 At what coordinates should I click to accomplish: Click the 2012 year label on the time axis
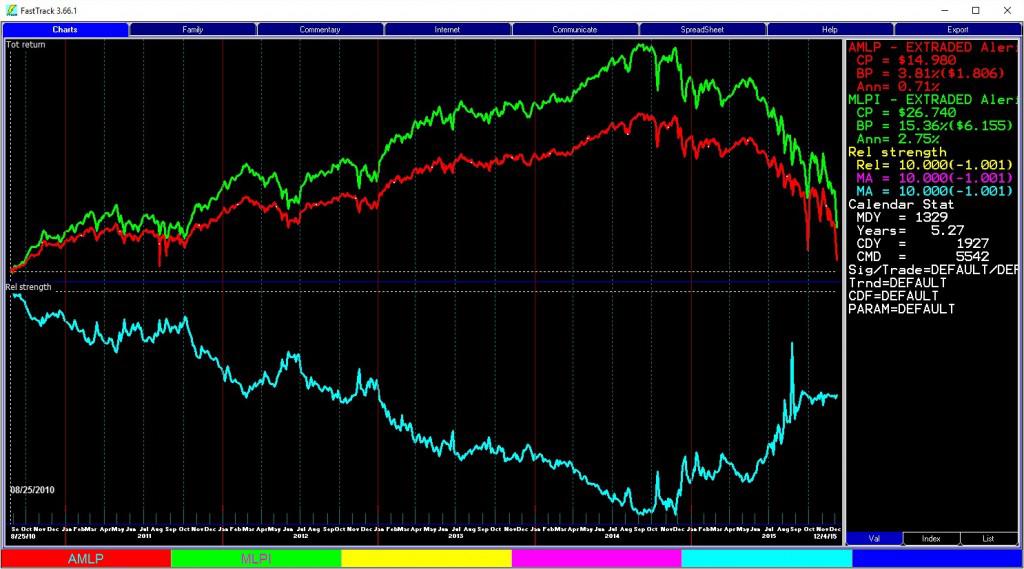point(300,536)
